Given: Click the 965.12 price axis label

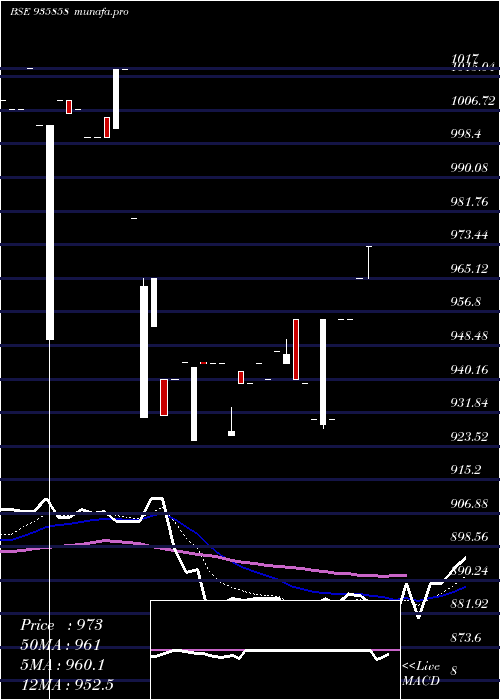Looking at the screenshot, I should coord(470,269).
